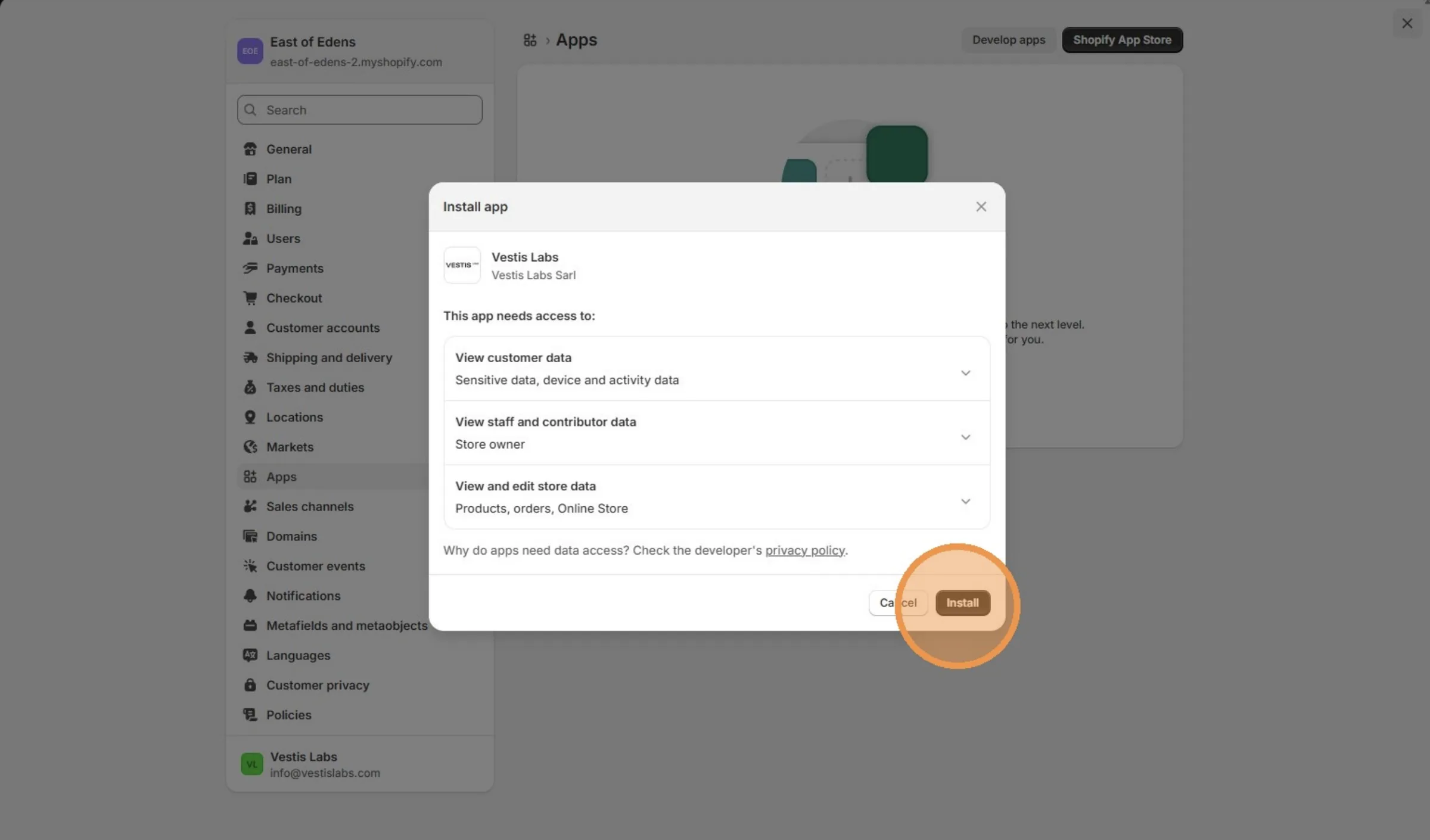The image size is (1430, 840).
Task: Cancel the app installation
Action: pos(898,603)
